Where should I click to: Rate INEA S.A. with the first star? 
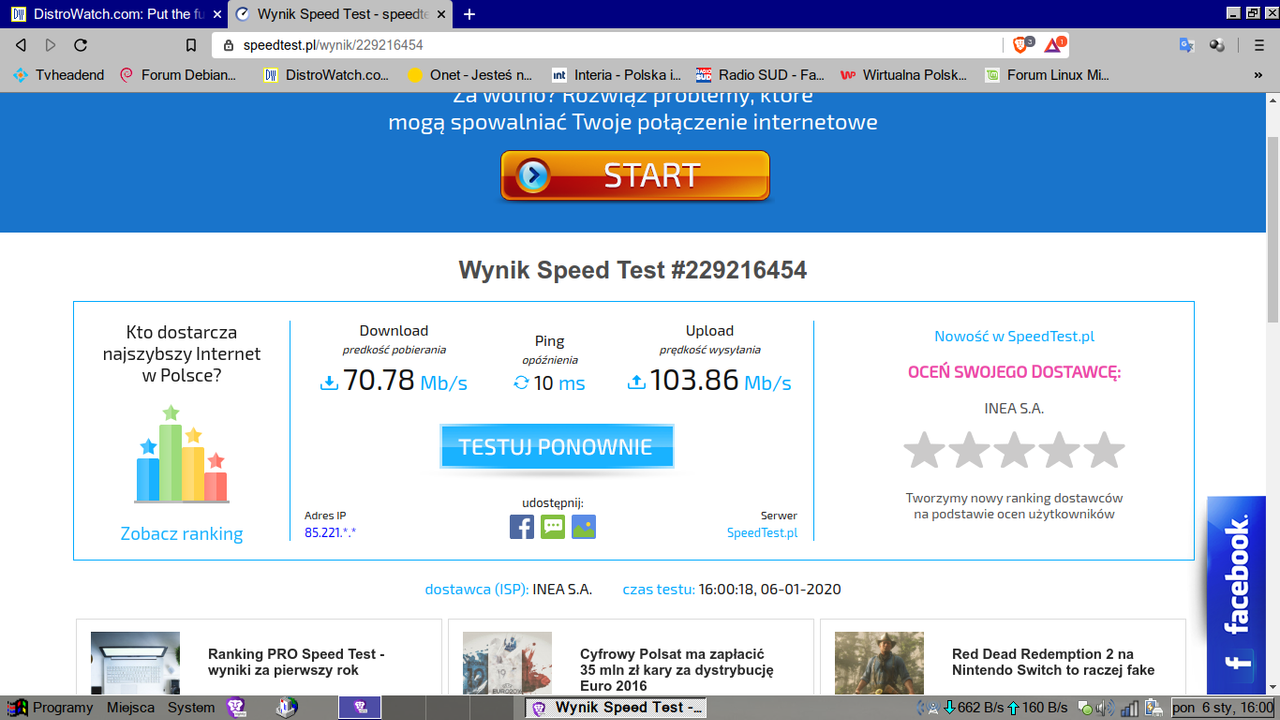point(924,450)
